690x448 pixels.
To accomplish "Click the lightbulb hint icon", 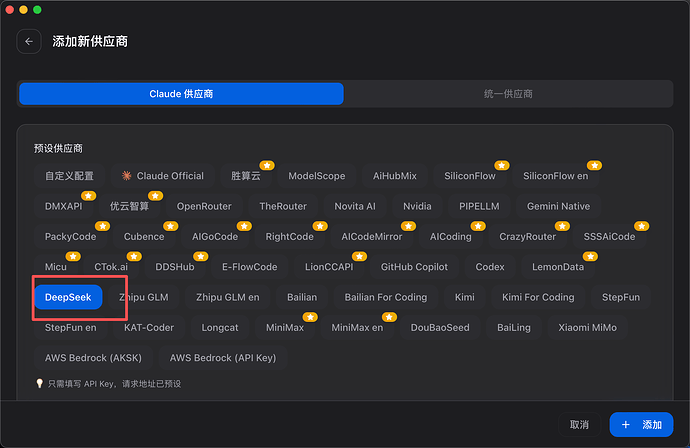I will coord(40,384).
